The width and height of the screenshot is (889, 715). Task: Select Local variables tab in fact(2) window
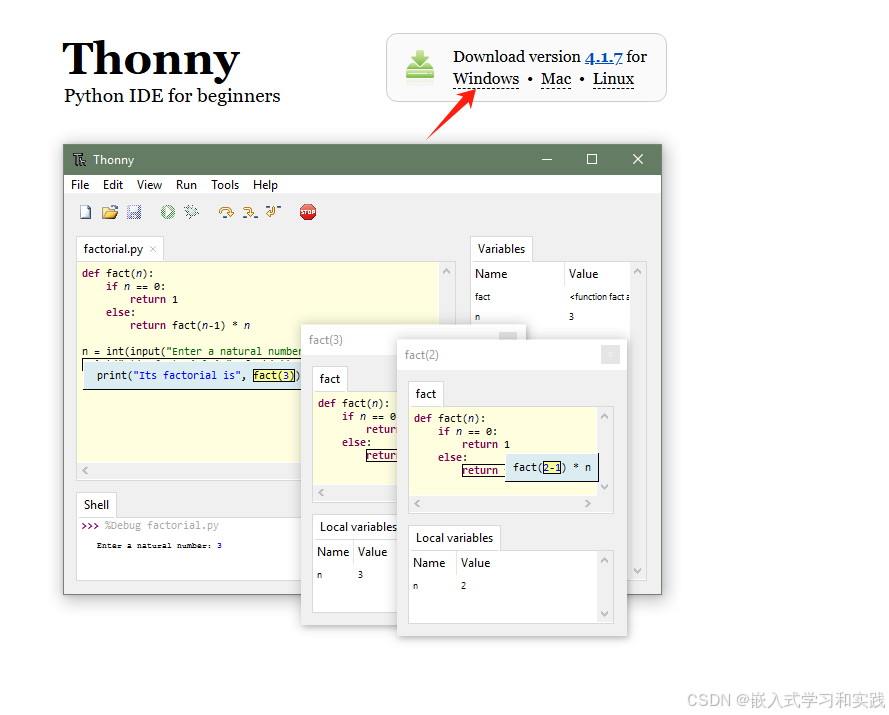[x=455, y=538]
